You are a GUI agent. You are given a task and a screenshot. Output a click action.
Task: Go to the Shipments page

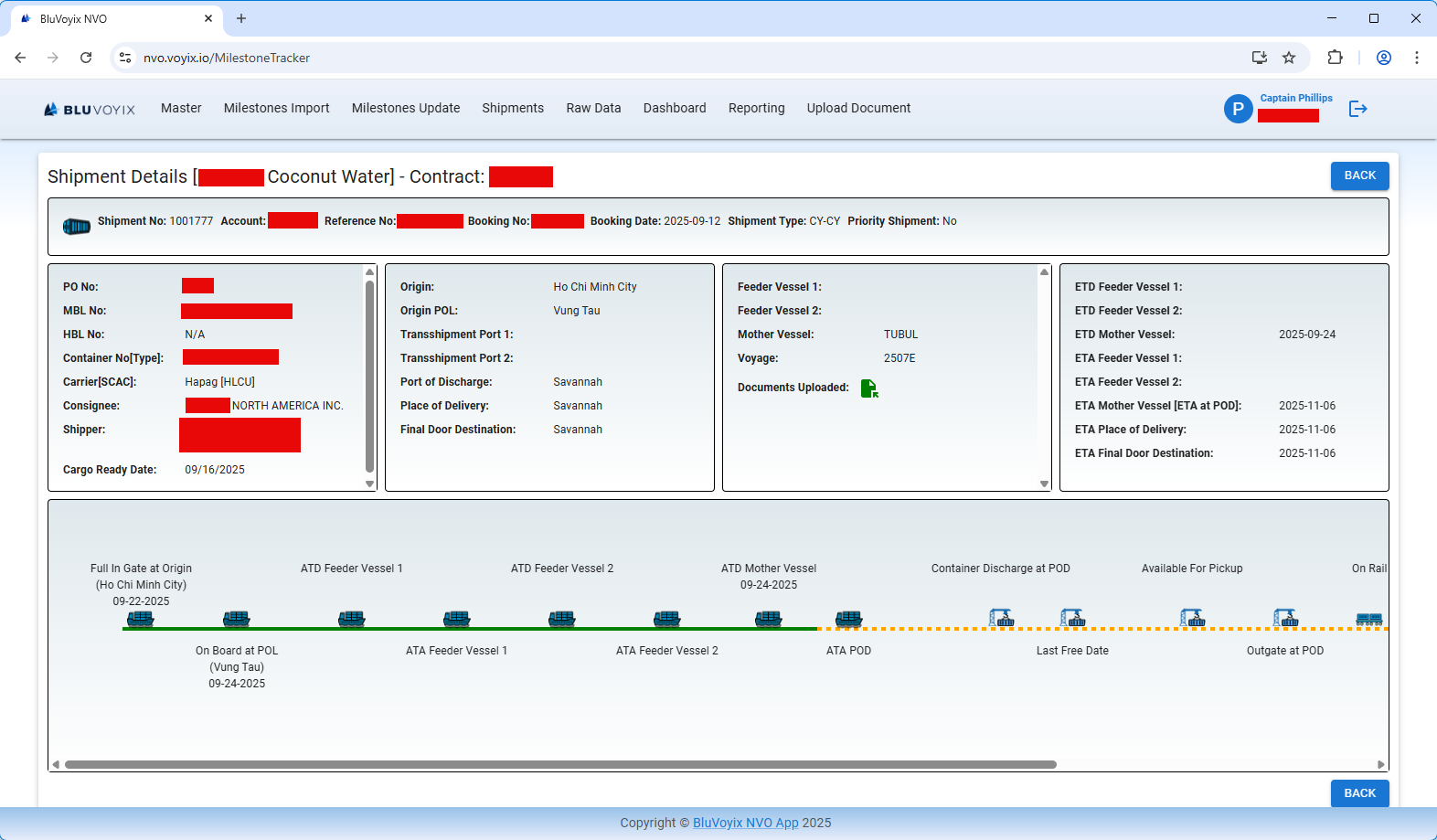(x=513, y=108)
